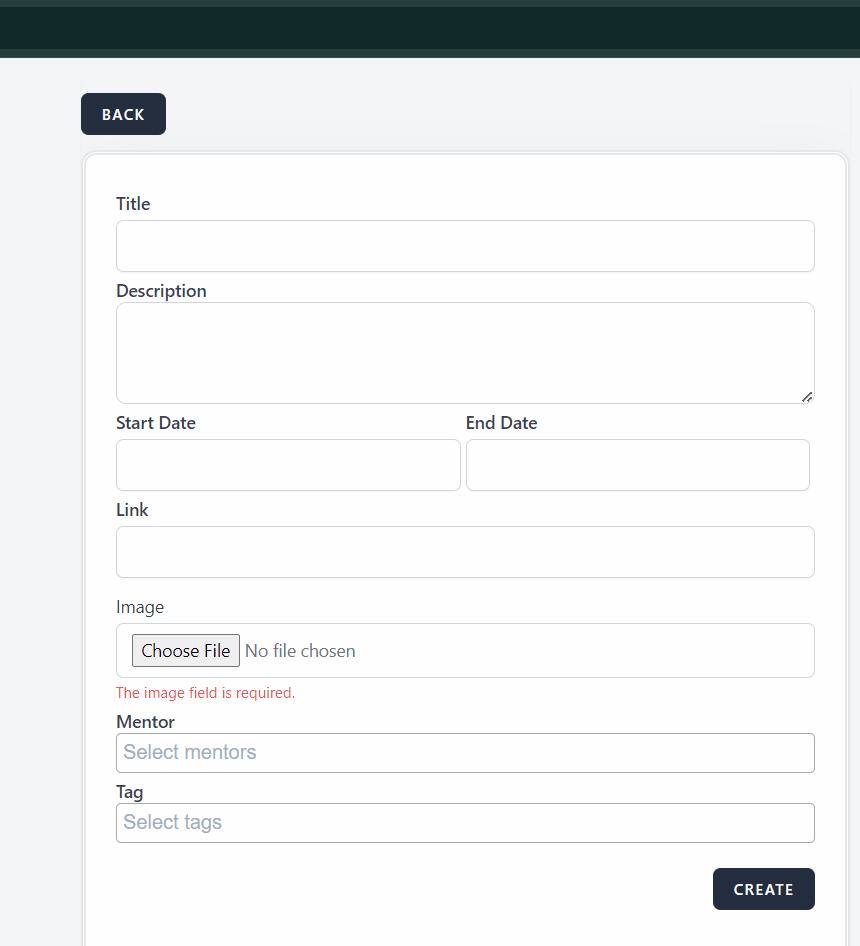
Task: Click the "No file chosen" text
Action: click(x=300, y=651)
